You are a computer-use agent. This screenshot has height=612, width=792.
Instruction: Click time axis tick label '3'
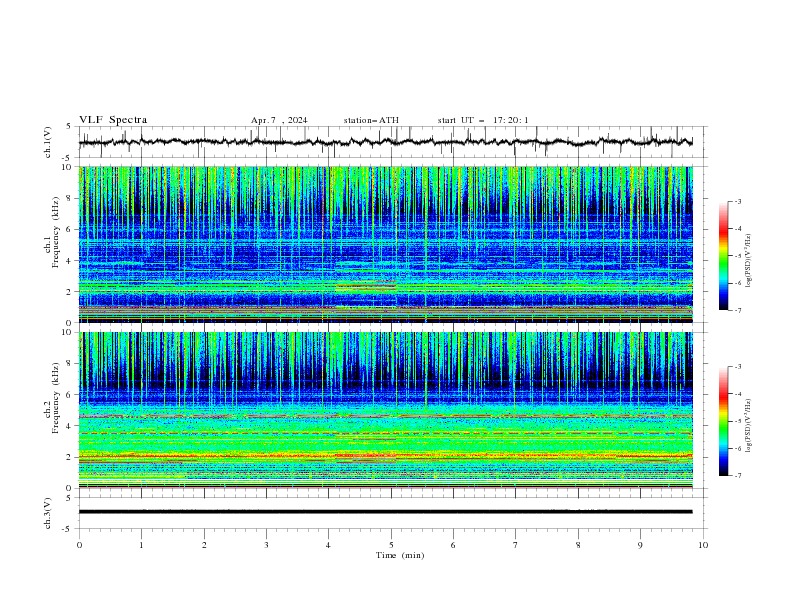pos(266,545)
